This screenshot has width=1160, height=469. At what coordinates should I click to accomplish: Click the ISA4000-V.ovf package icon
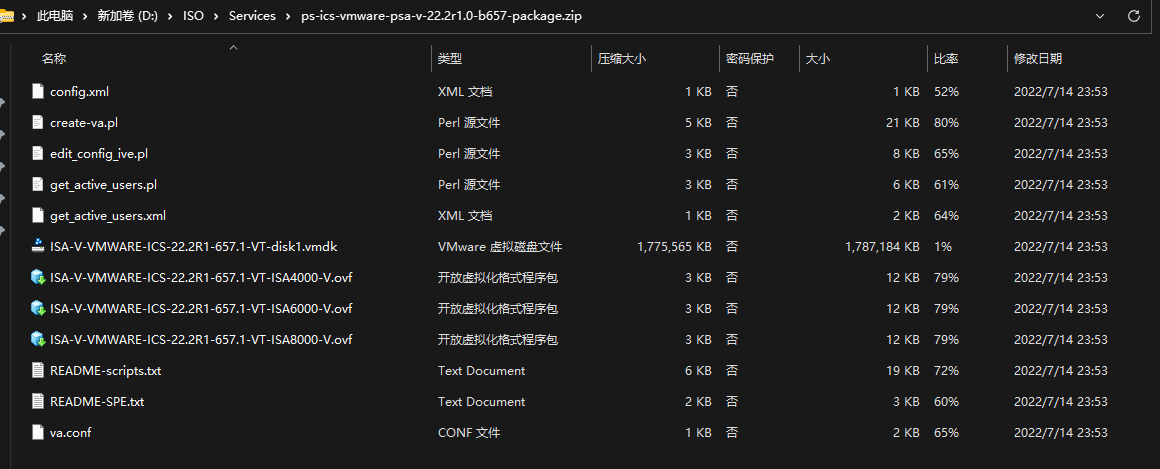coord(38,277)
